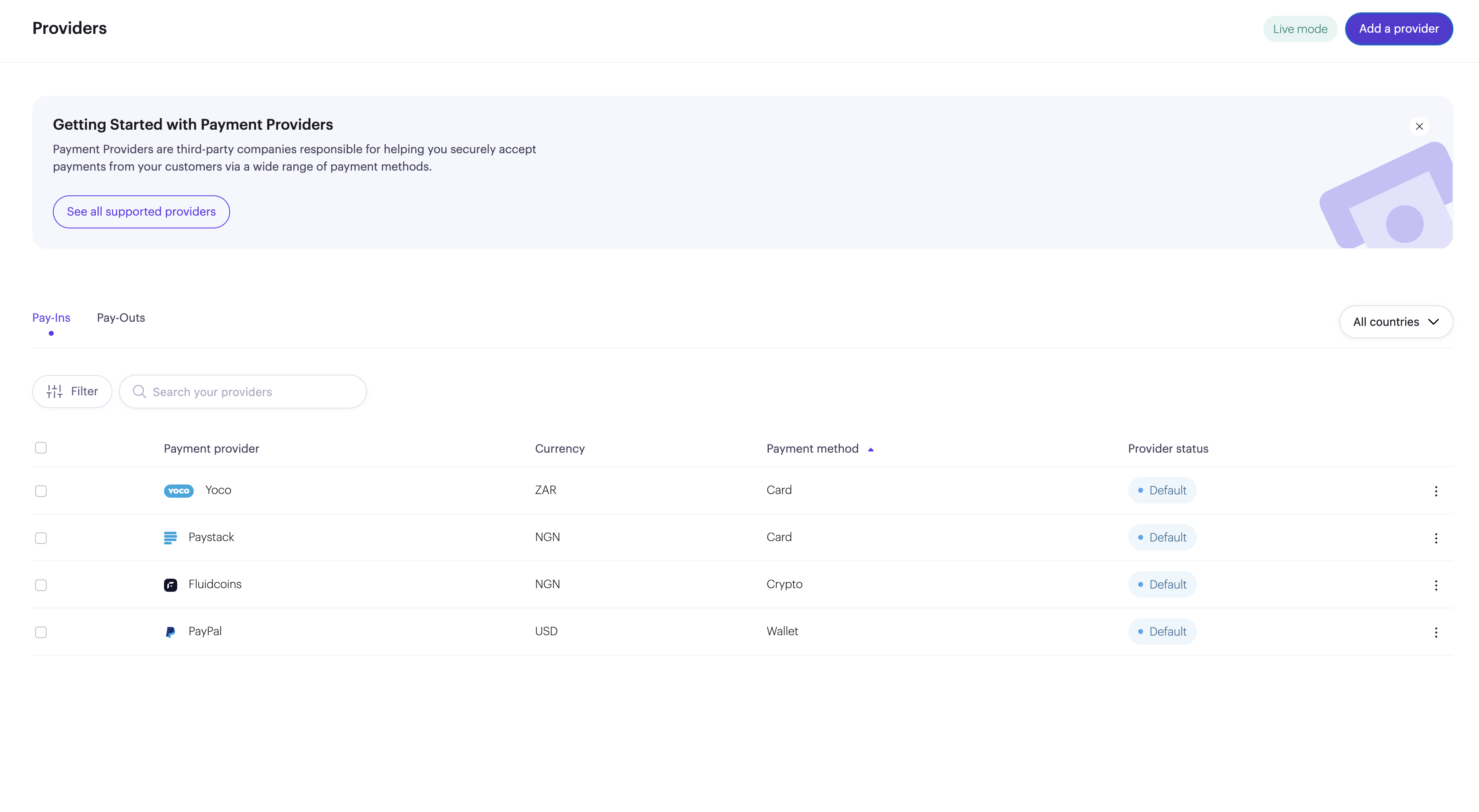Click the Paystack logo icon

[171, 538]
